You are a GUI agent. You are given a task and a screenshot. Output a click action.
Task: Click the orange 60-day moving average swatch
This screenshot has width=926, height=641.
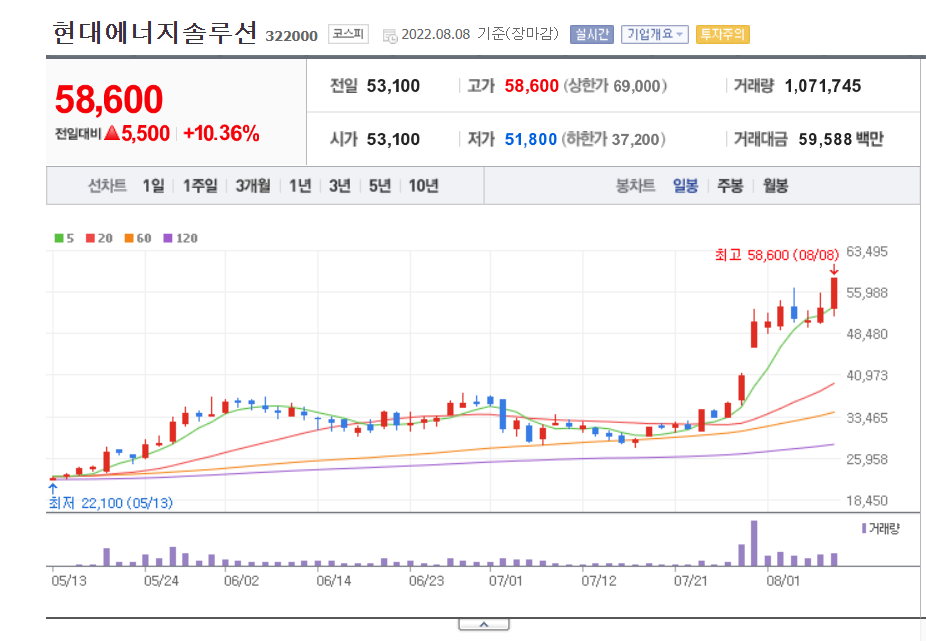(x=129, y=238)
